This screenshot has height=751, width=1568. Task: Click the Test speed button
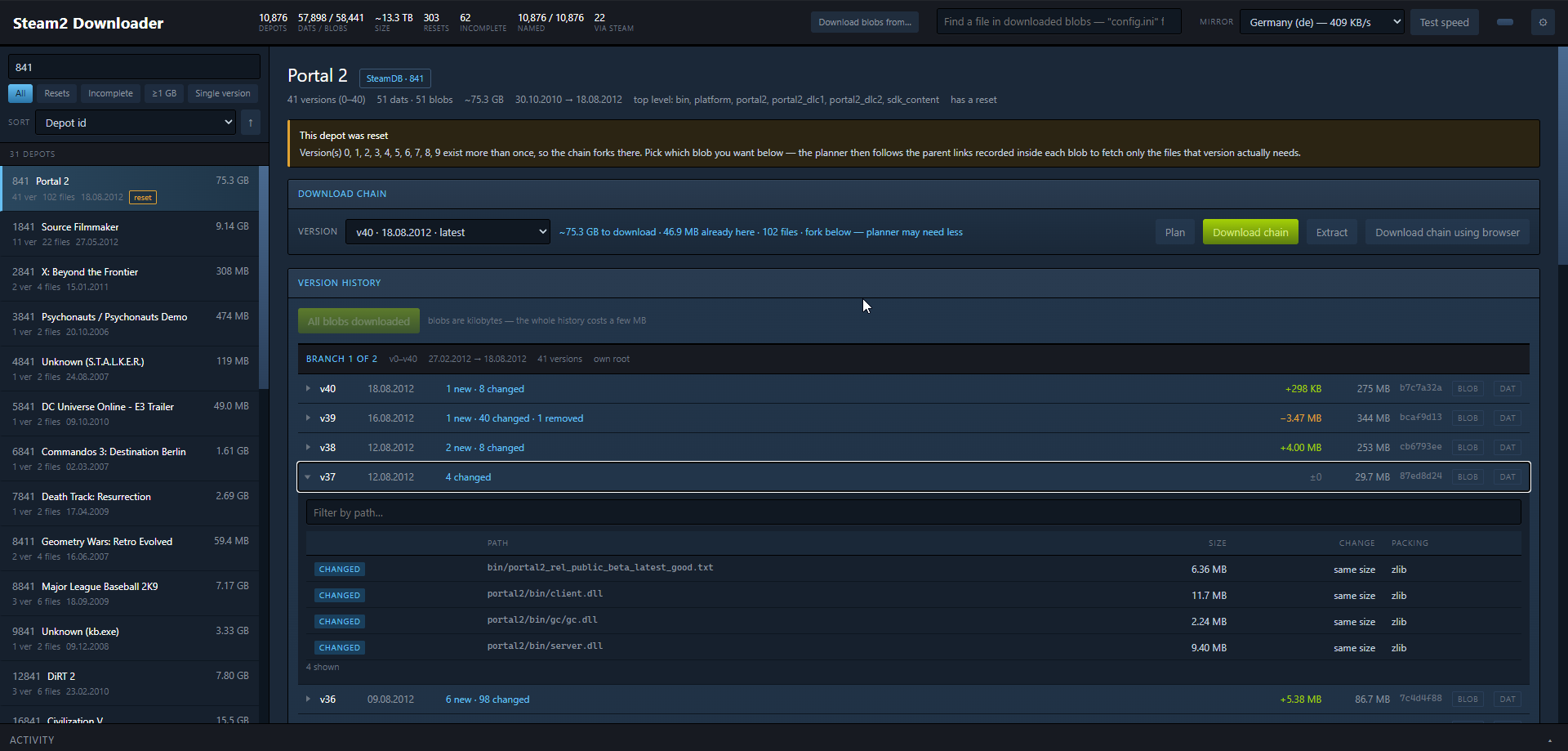1444,22
